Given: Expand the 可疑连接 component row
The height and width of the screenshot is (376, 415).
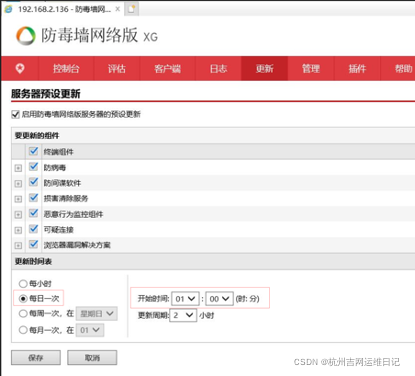Looking at the screenshot, I should 18,230.
